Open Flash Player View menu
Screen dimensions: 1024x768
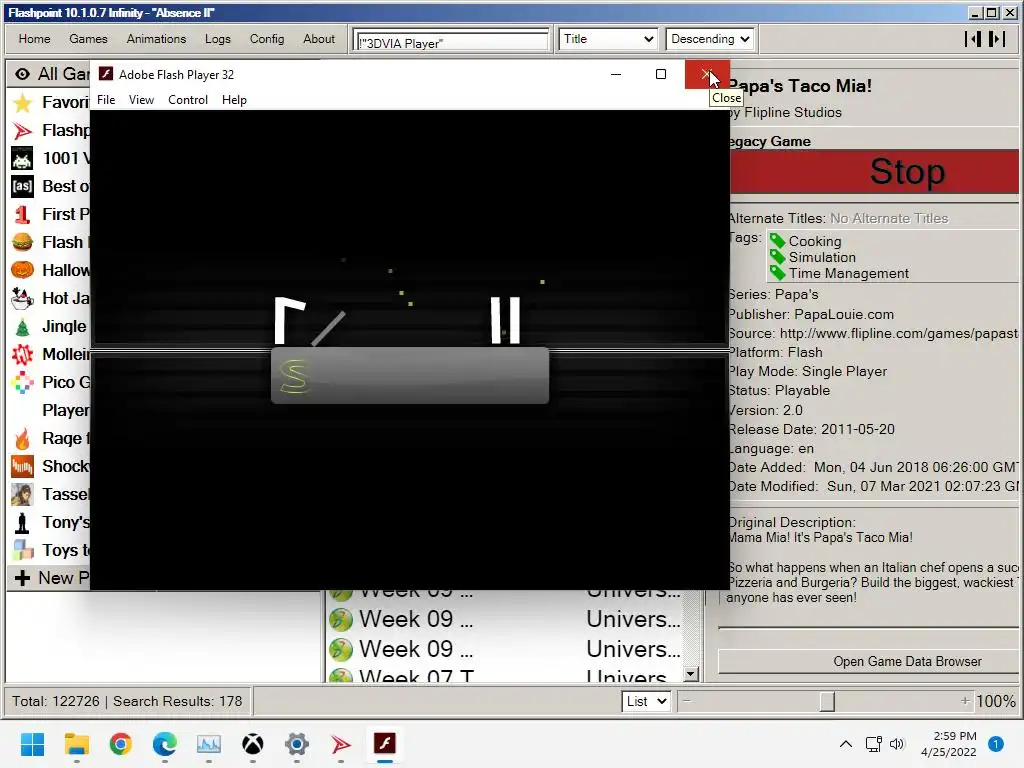[141, 100]
